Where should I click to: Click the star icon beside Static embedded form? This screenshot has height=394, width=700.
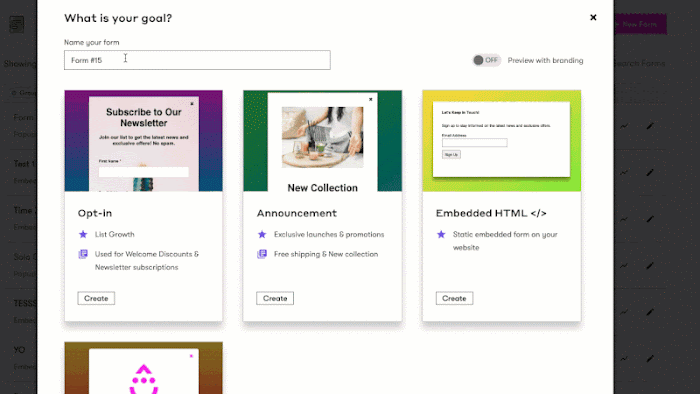click(x=441, y=234)
